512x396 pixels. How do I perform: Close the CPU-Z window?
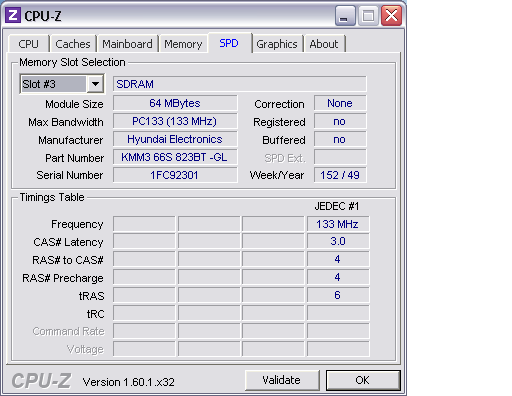[391, 16]
